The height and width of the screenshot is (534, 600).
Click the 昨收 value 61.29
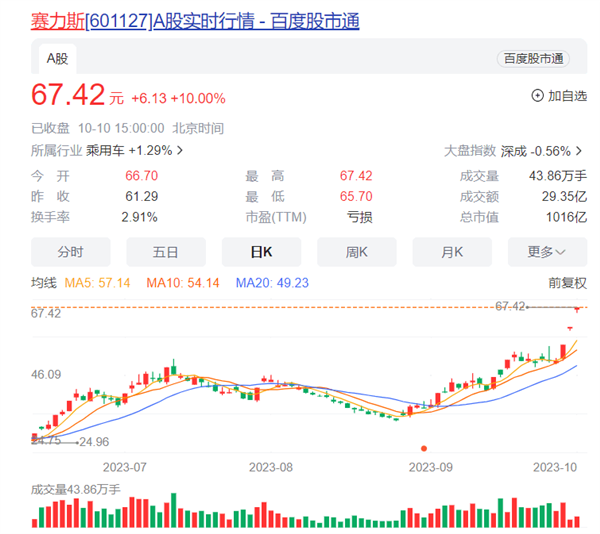[x=142, y=196]
